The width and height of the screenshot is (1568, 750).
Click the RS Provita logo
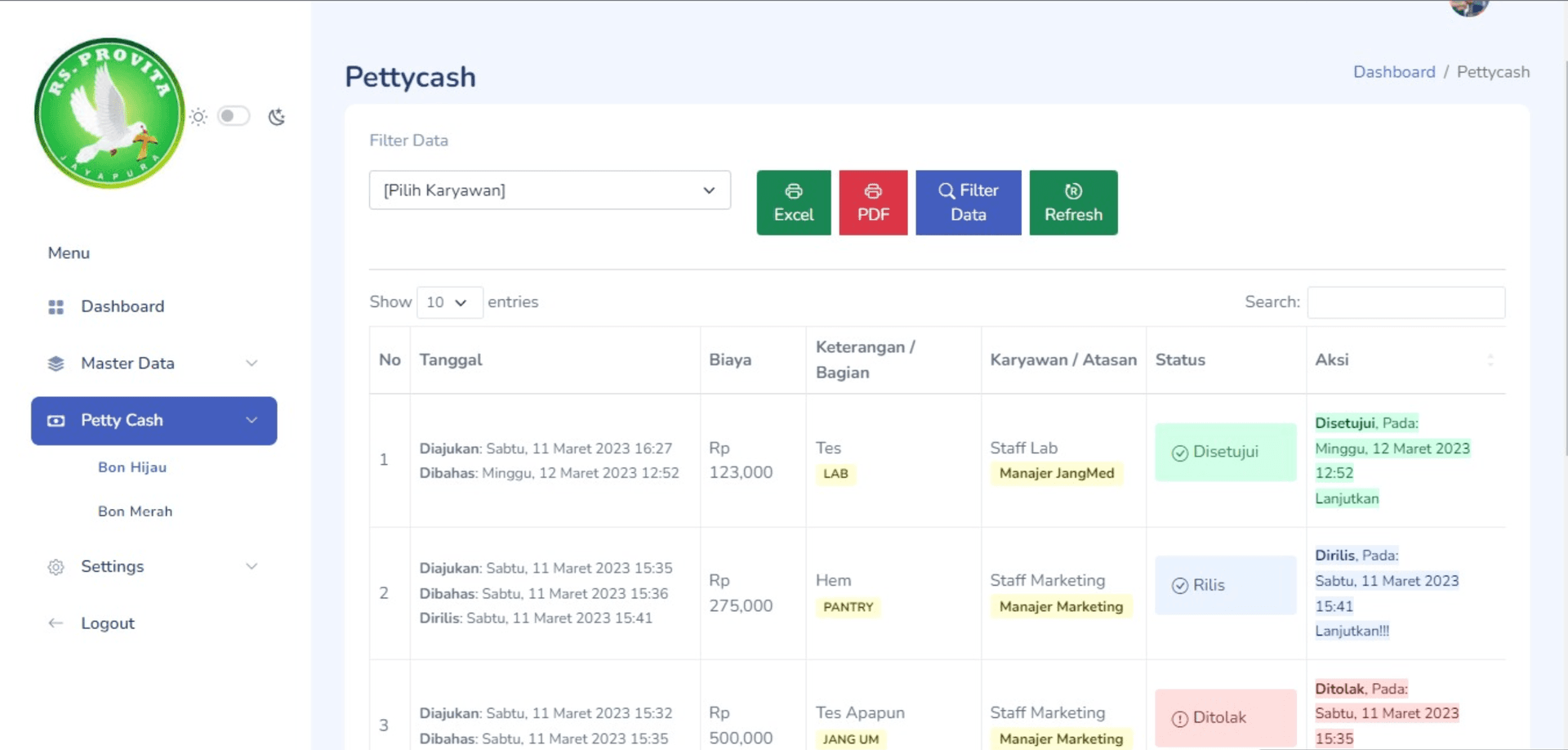tap(109, 114)
